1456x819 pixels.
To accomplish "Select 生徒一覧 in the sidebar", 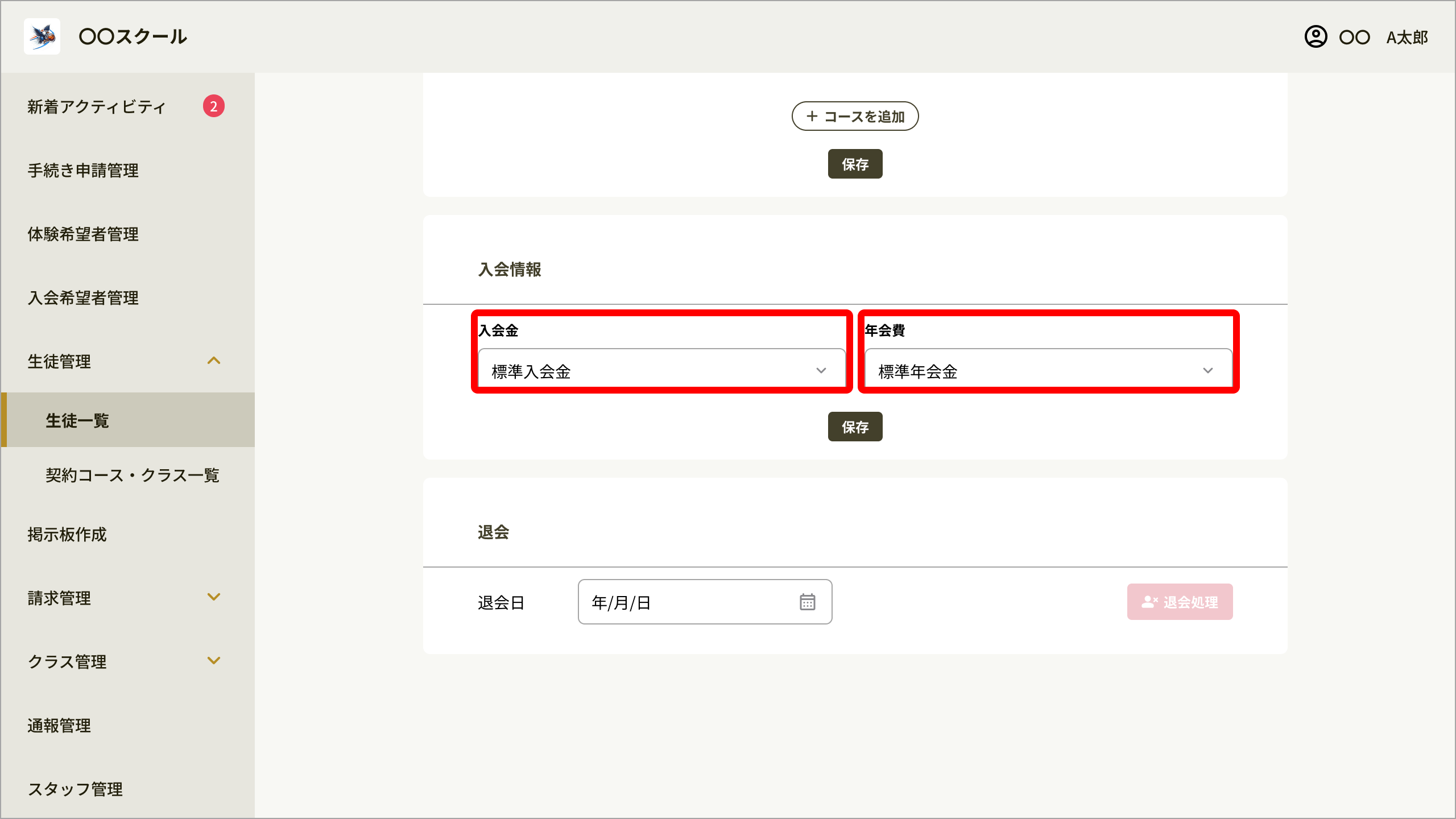I will pos(127,420).
